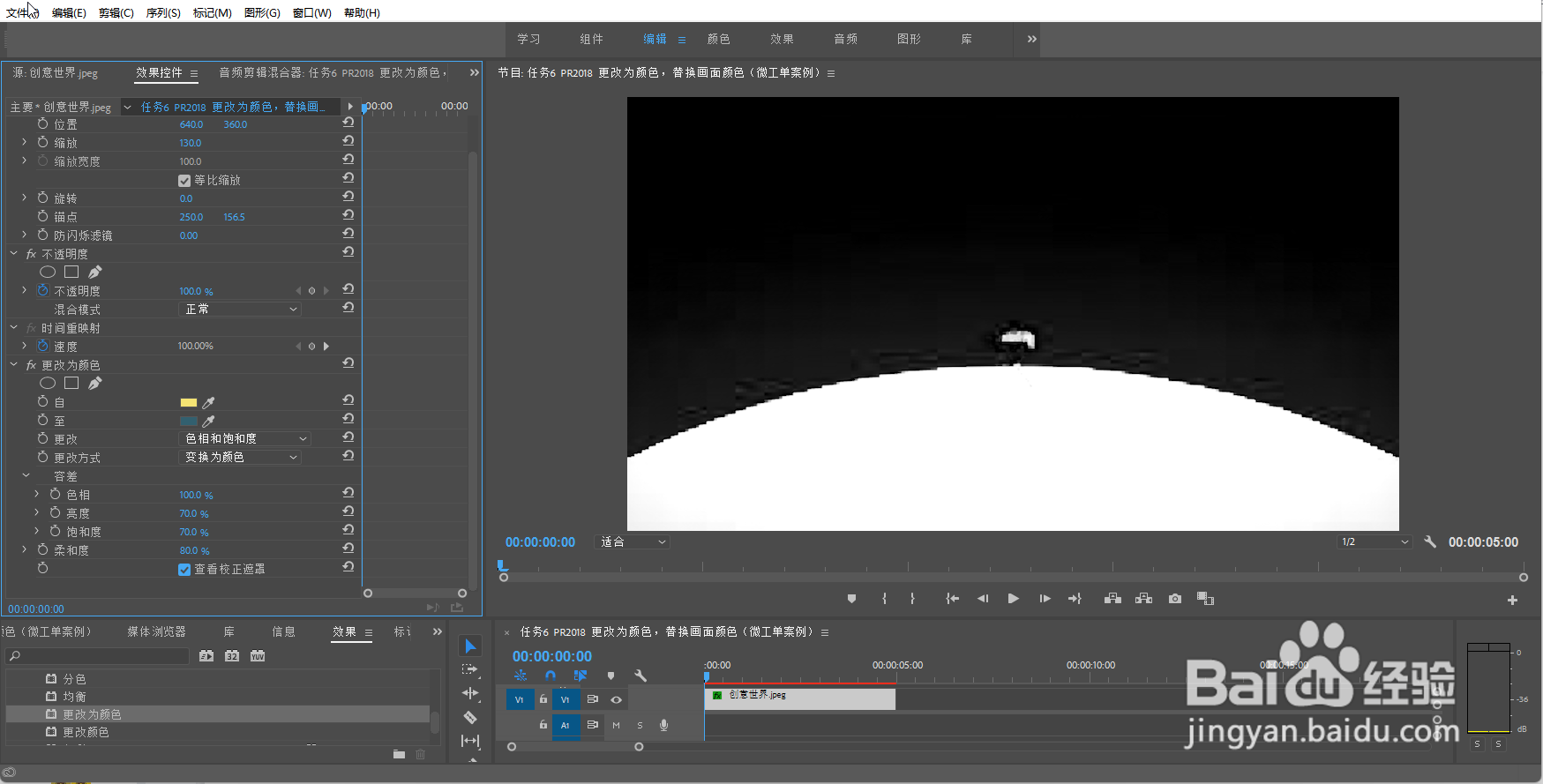Mark In point bracket icon

[x=884, y=599]
